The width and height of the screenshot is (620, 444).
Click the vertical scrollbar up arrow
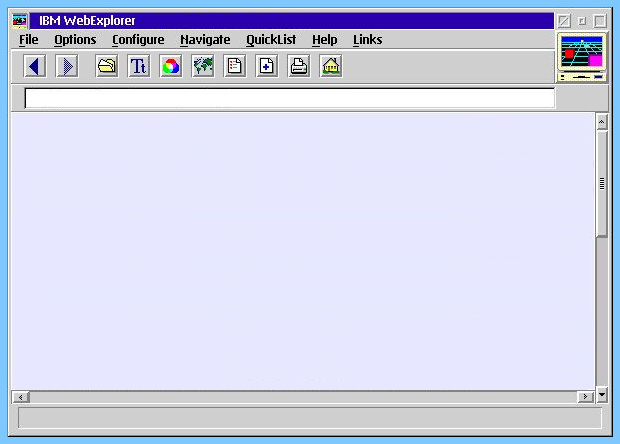(601, 122)
